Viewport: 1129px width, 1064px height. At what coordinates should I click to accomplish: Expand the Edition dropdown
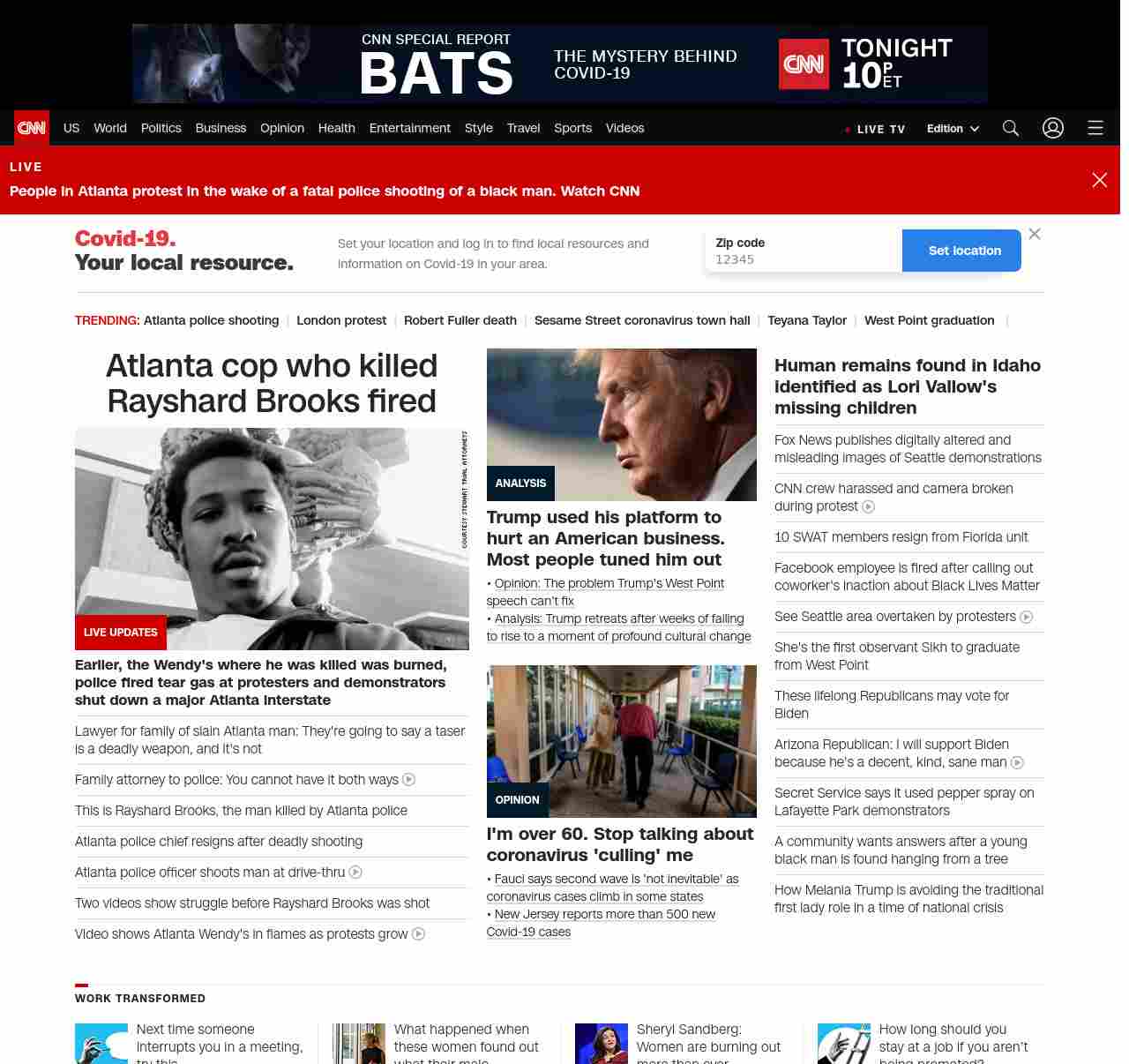click(x=953, y=128)
